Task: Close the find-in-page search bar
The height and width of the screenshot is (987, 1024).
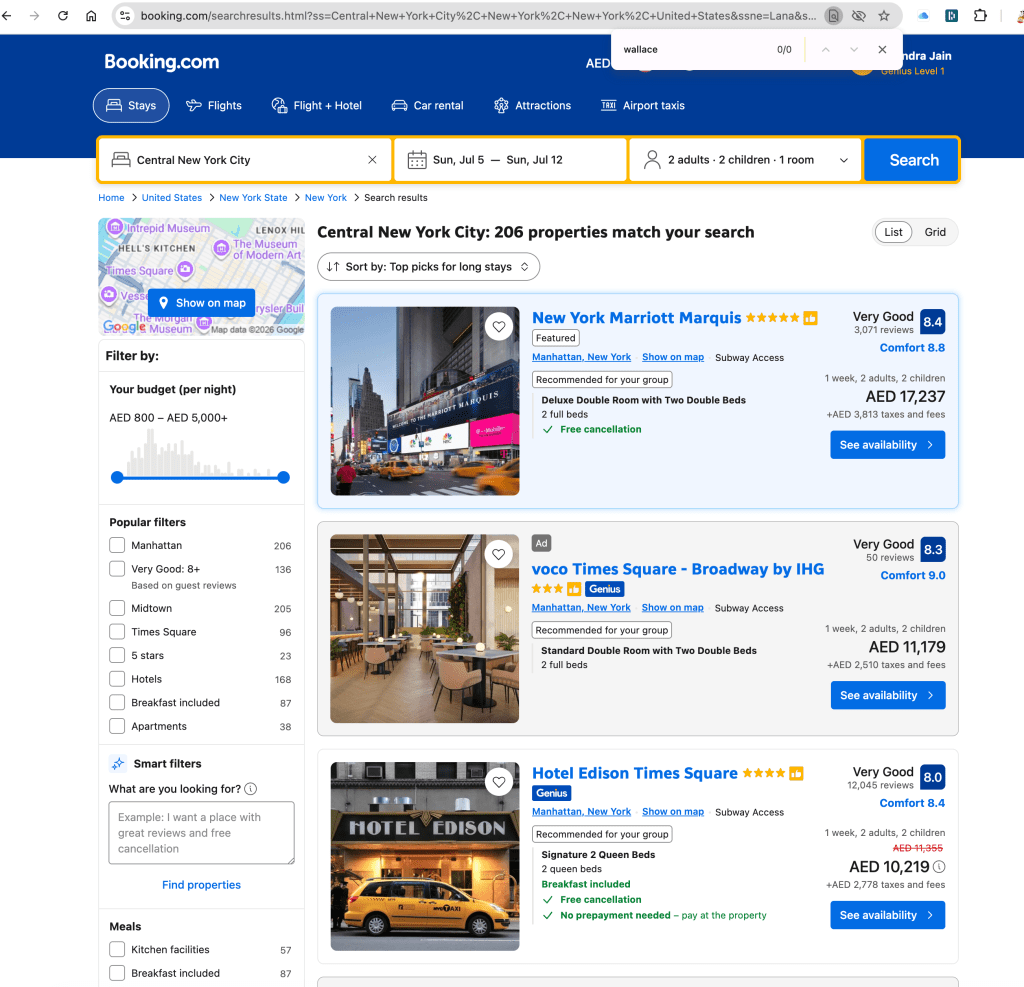Action: [x=882, y=49]
